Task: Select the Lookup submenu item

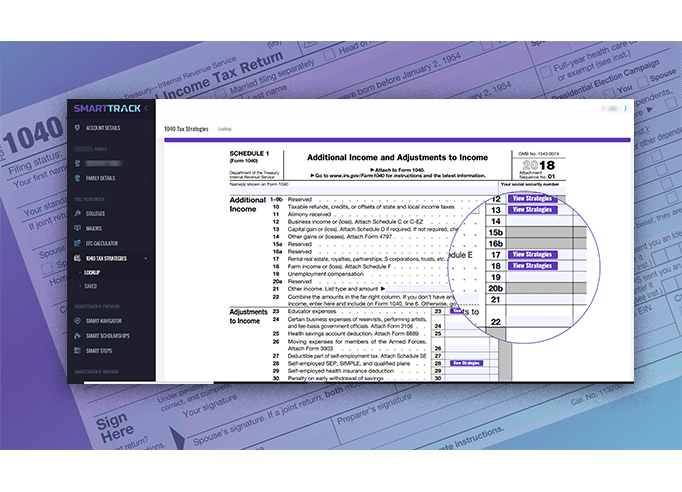Action: tap(92, 272)
